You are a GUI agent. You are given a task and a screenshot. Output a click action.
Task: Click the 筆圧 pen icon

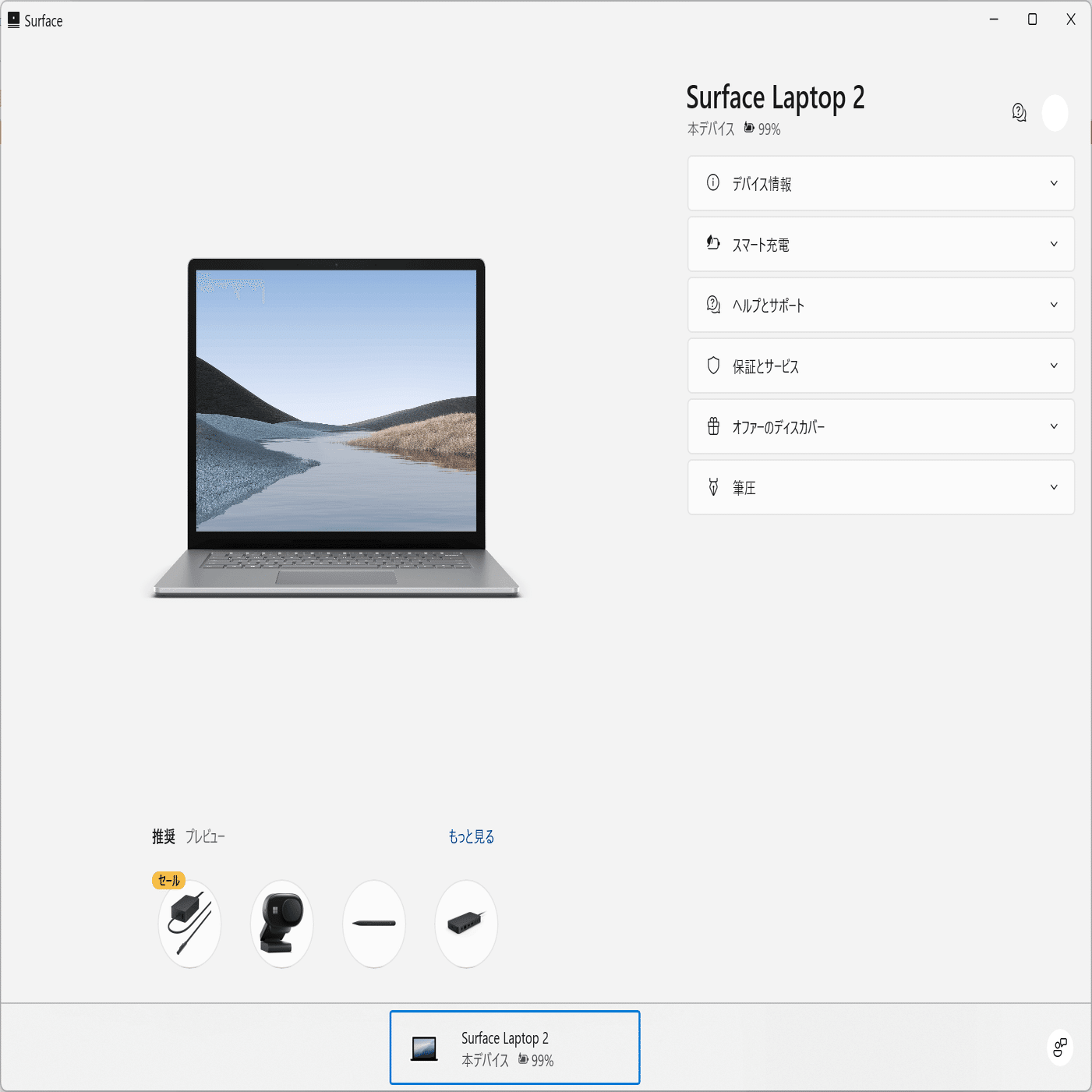(713, 487)
